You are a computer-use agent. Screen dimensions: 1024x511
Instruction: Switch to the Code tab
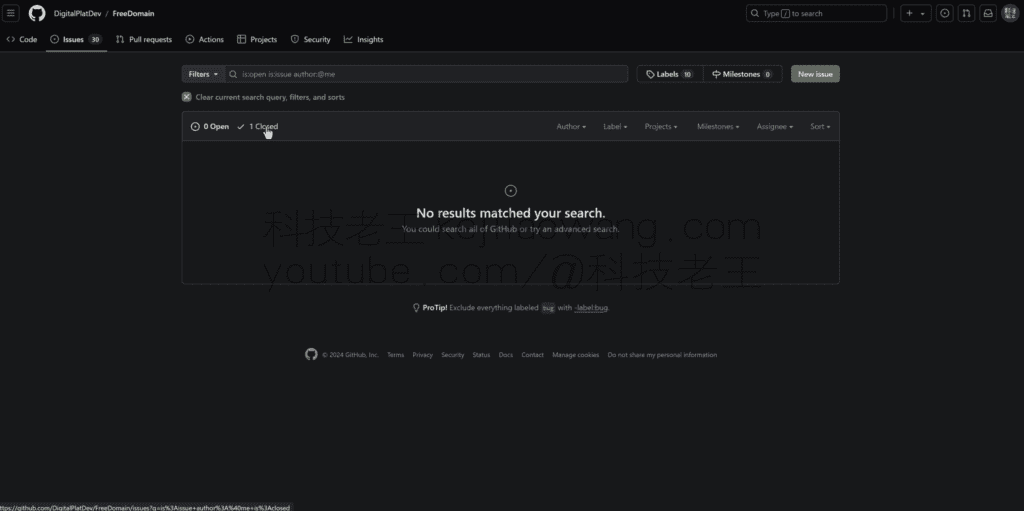(22, 39)
